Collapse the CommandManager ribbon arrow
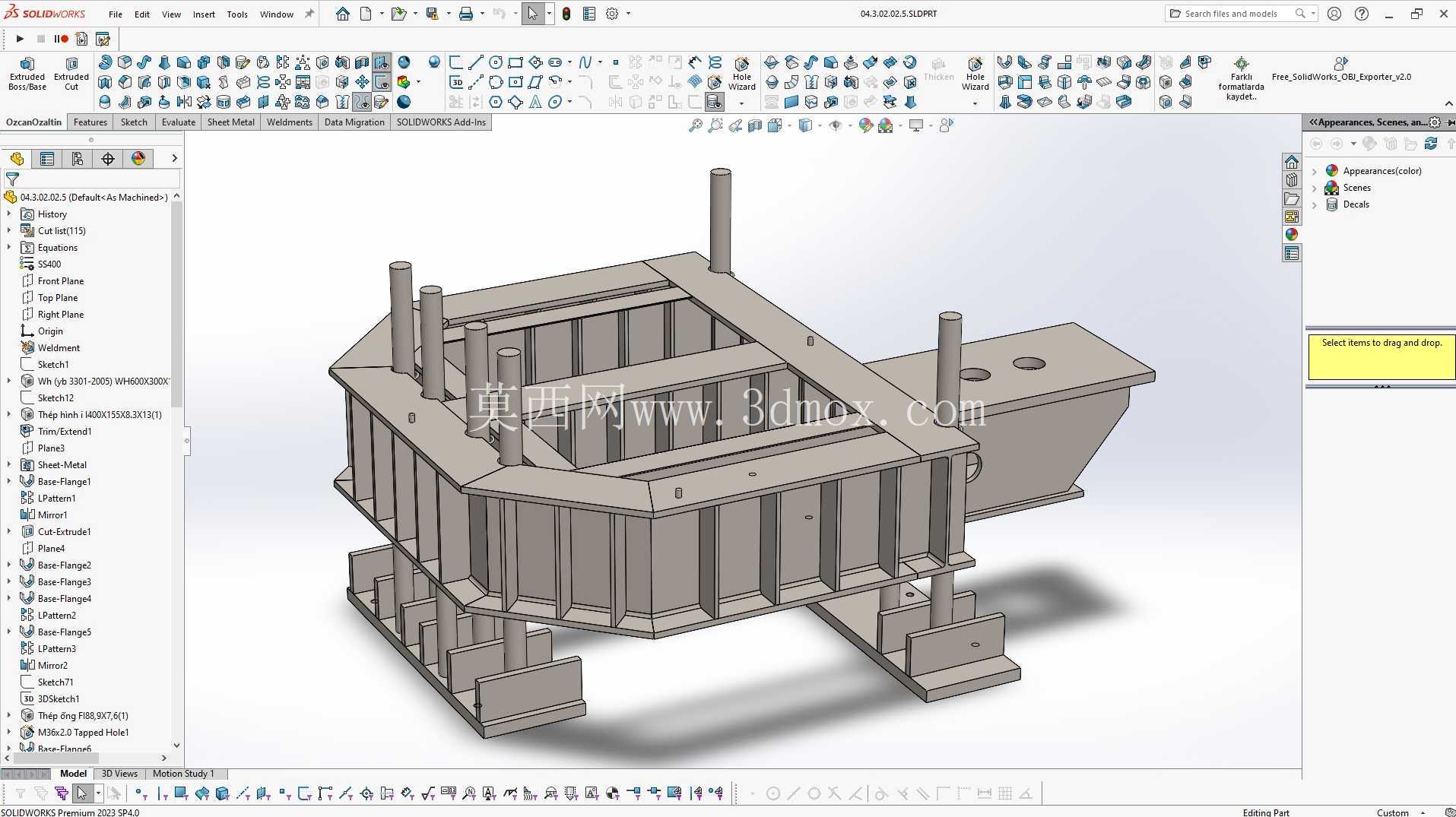Viewport: 1456px width, 817px height. [x=1448, y=104]
